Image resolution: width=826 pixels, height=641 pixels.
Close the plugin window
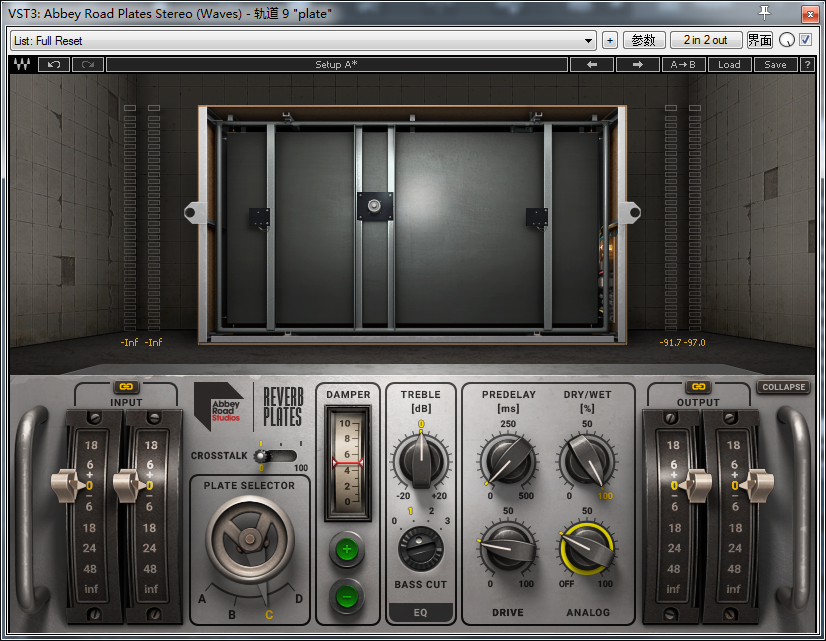coord(810,14)
